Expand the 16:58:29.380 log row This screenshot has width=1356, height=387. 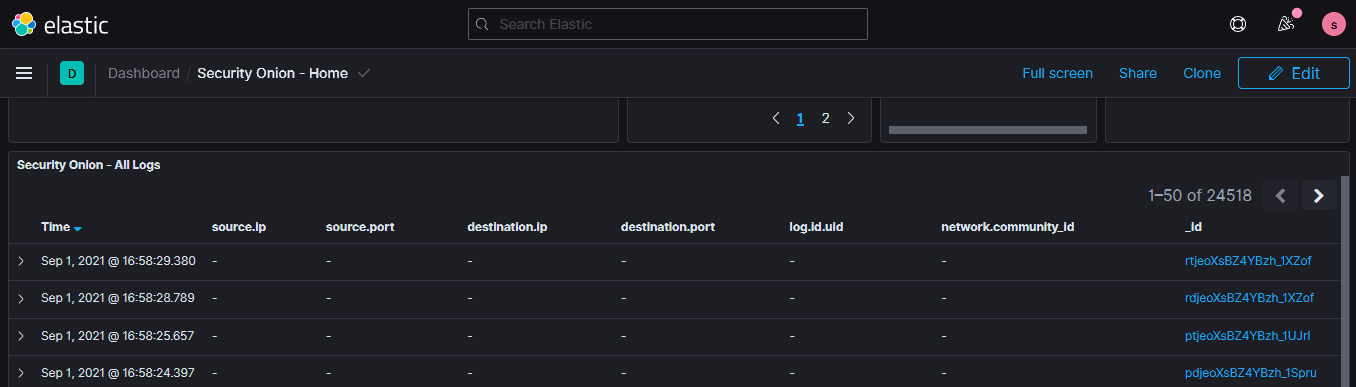point(21,261)
